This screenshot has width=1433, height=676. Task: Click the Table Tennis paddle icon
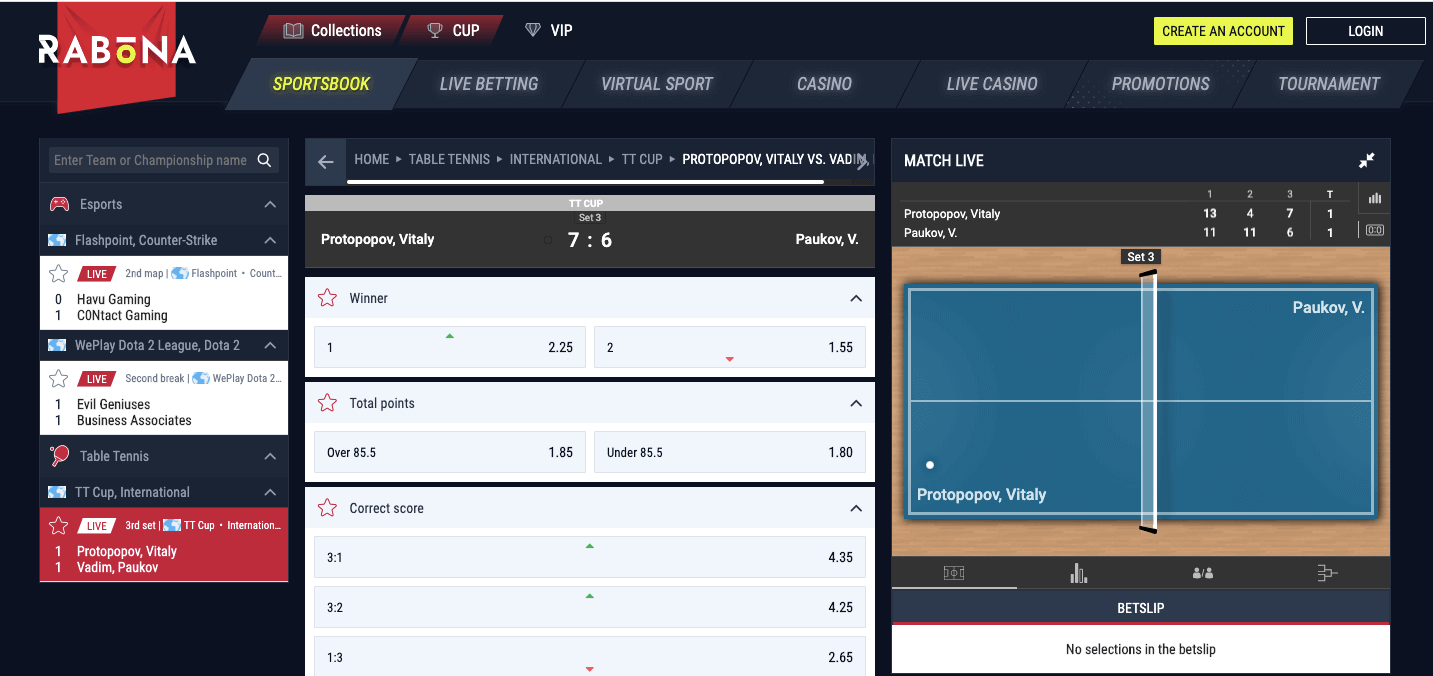click(59, 456)
